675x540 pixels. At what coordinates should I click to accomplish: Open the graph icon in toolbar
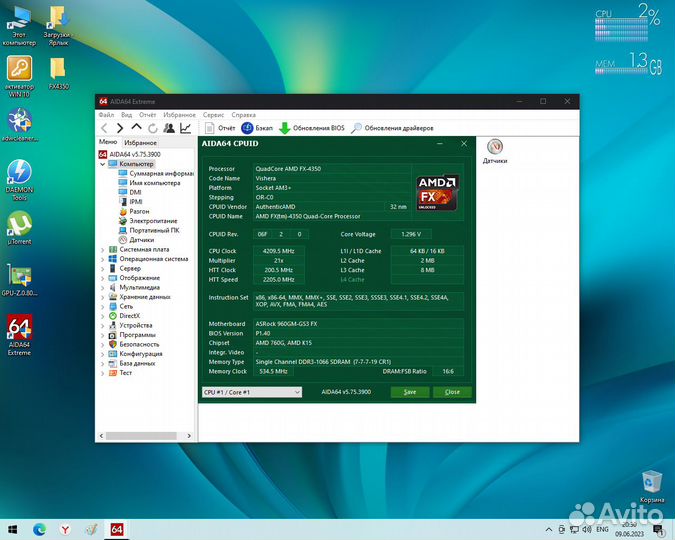(186, 128)
